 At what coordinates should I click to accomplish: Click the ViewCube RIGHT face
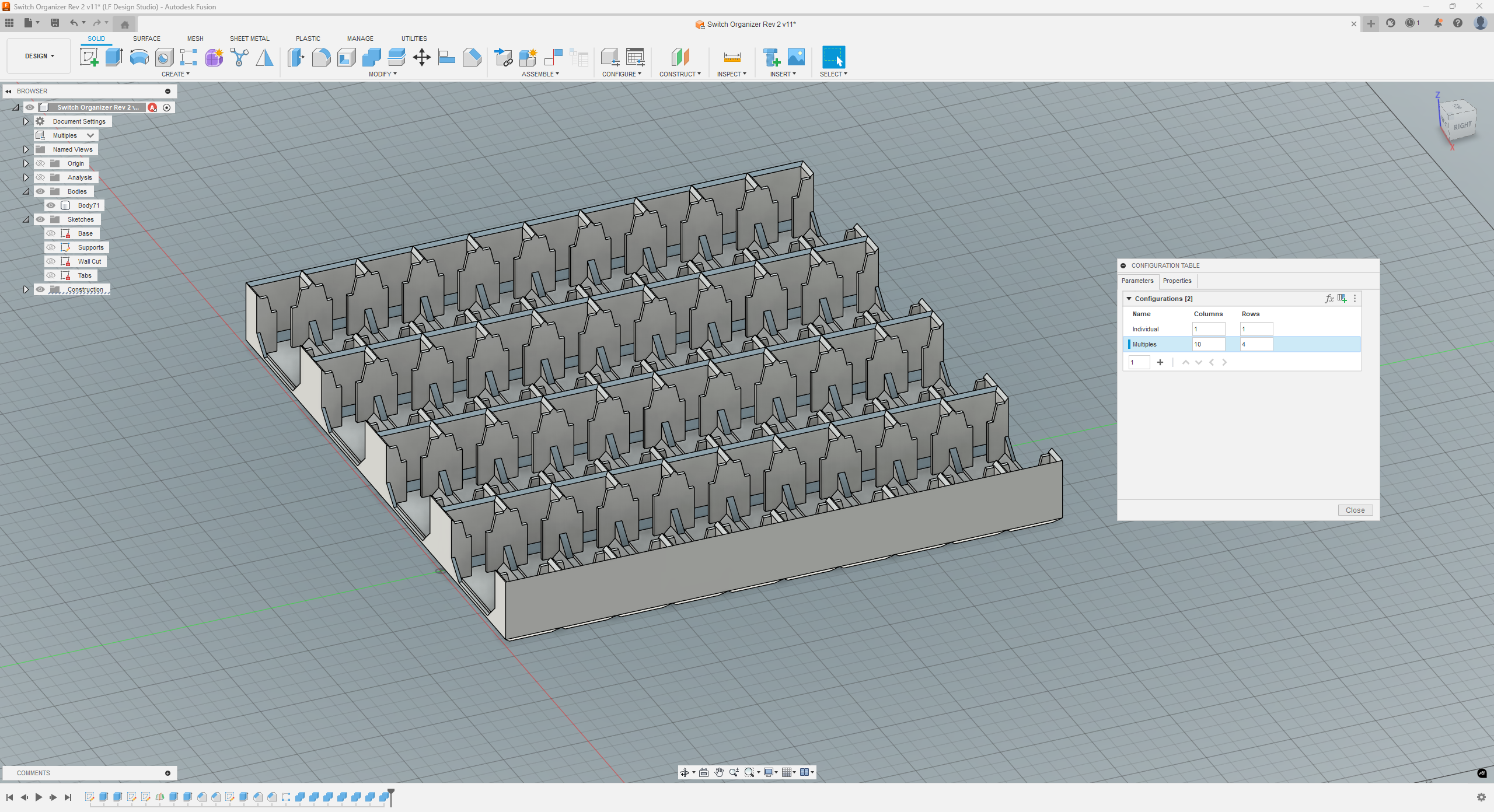(1462, 125)
